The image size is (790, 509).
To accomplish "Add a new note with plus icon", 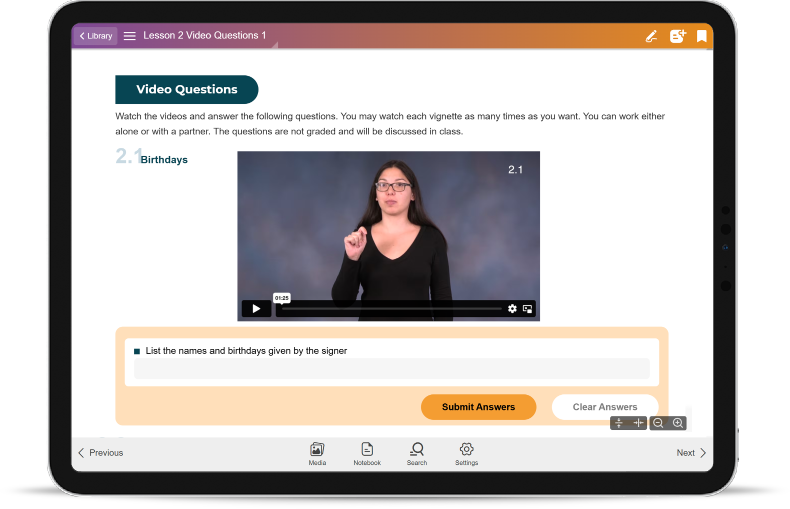I will coord(678,36).
